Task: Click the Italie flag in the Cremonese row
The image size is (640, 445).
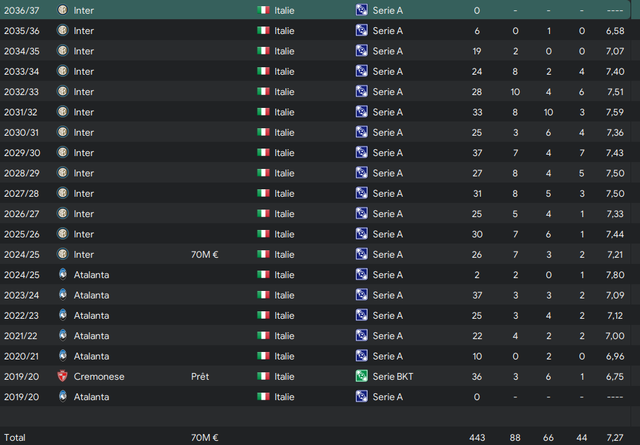Action: 263,376
